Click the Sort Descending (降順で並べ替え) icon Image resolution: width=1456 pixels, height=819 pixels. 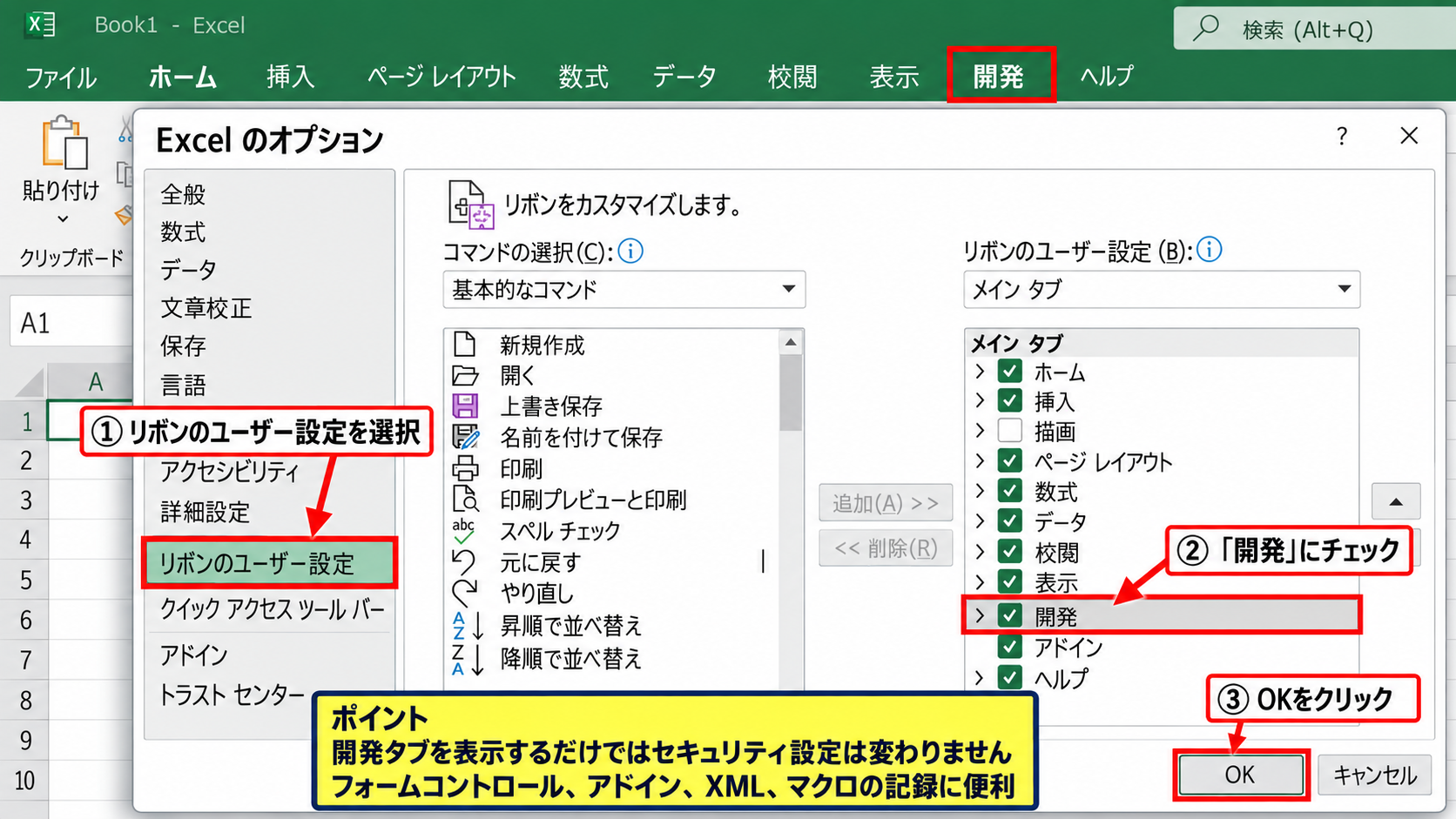click(468, 659)
